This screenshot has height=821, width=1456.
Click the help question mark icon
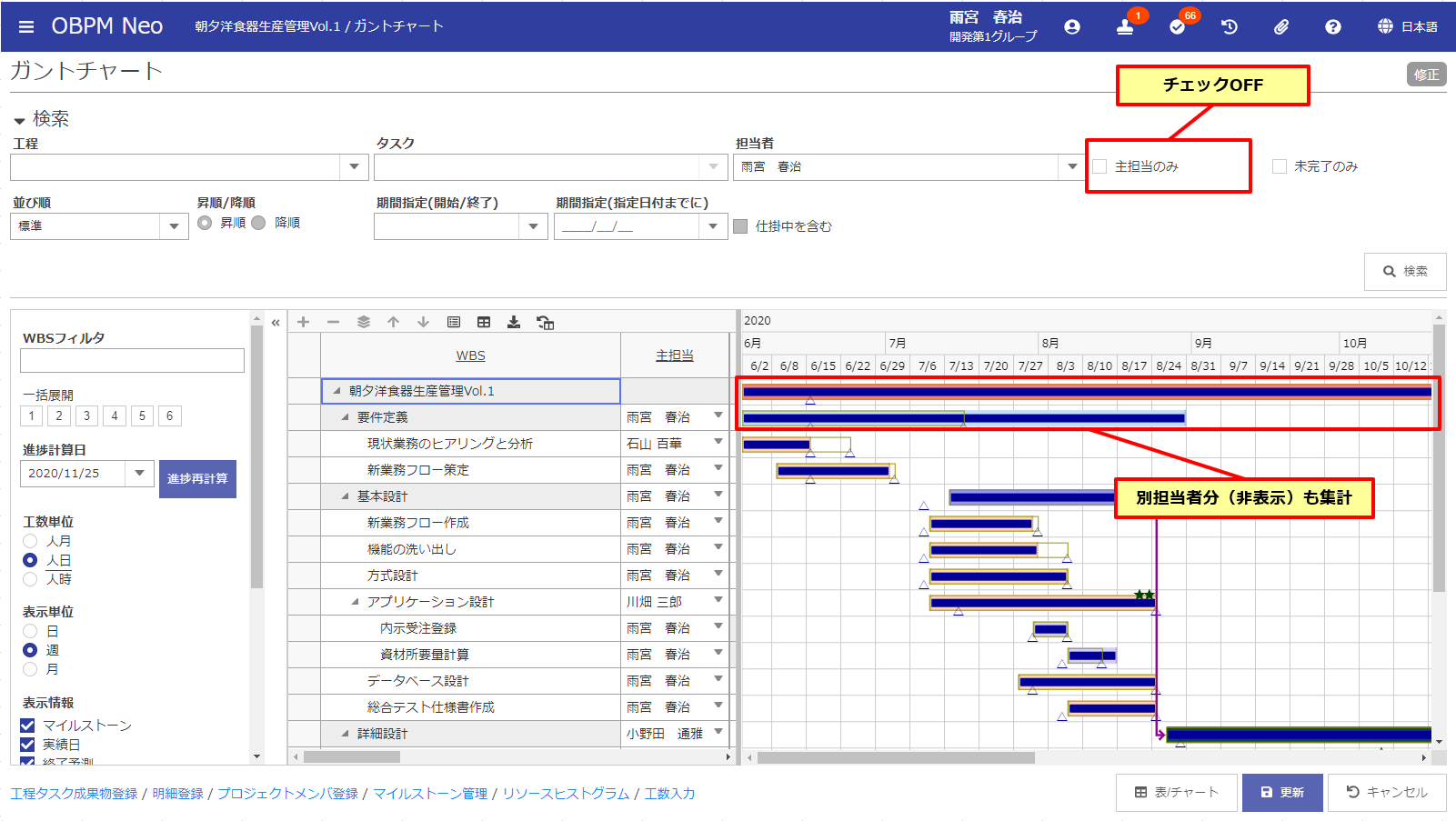[1332, 27]
